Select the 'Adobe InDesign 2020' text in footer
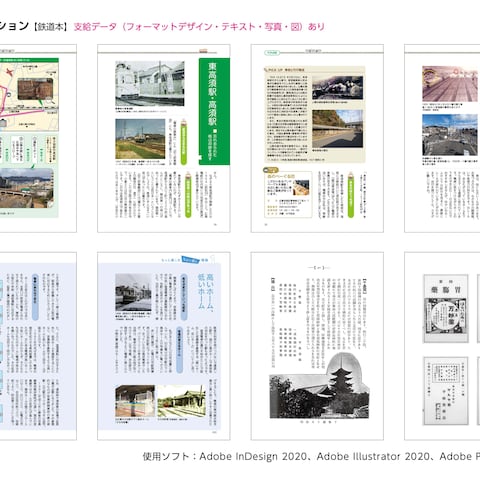Image resolution: width=480 pixels, height=480 pixels. tap(253, 456)
